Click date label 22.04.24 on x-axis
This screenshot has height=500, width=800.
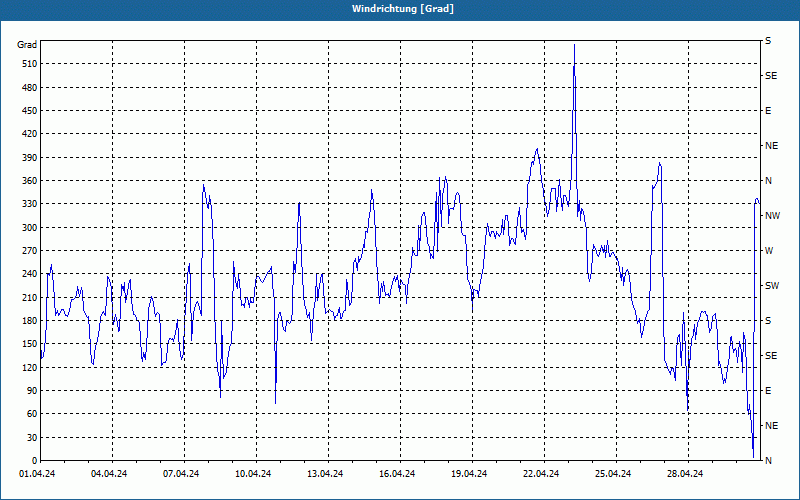point(540,474)
